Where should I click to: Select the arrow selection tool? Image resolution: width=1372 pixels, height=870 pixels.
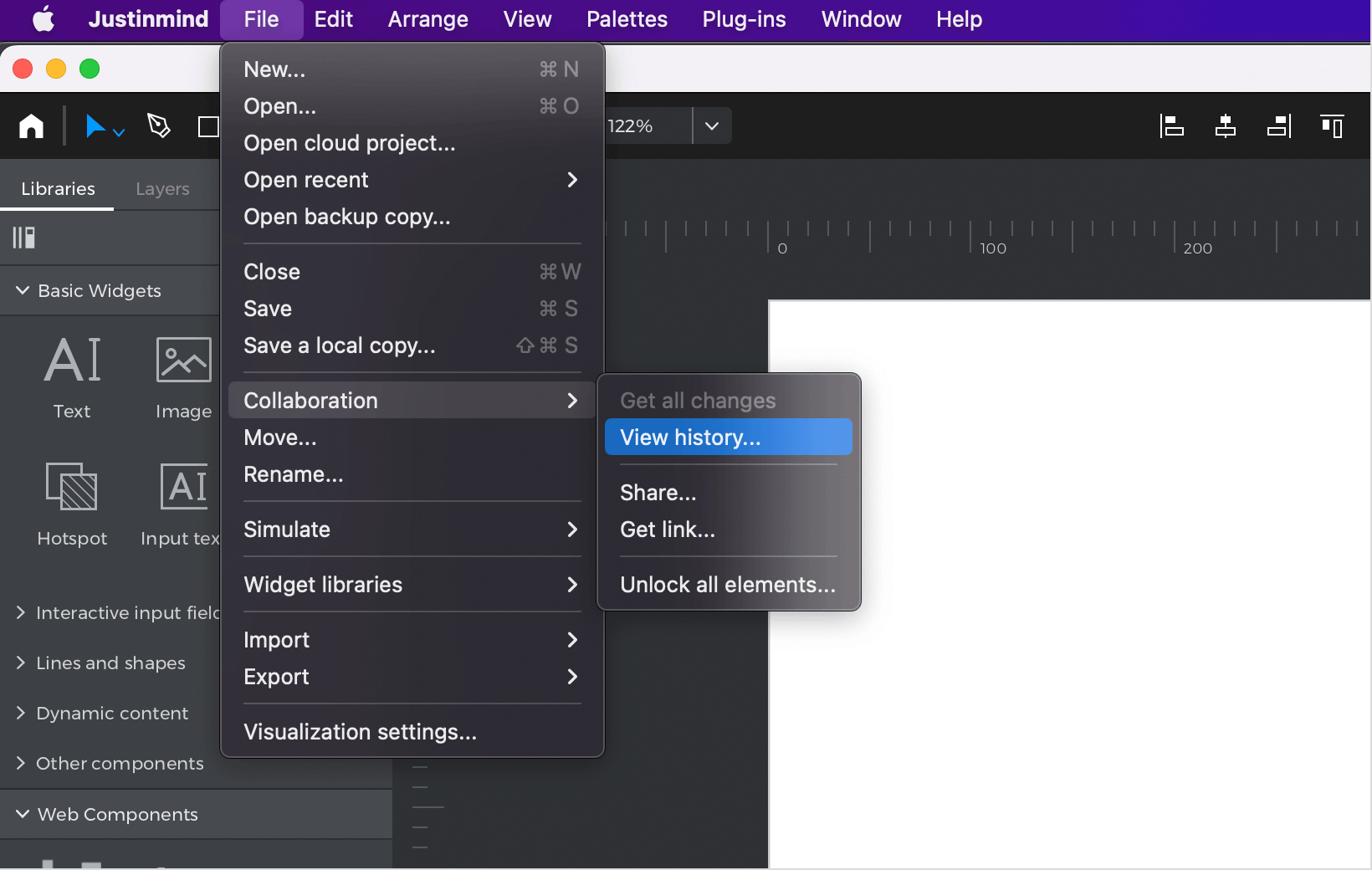point(95,126)
